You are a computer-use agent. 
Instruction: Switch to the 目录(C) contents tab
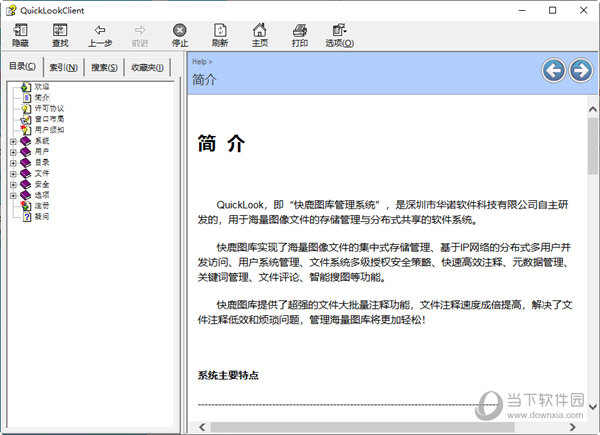(x=23, y=66)
